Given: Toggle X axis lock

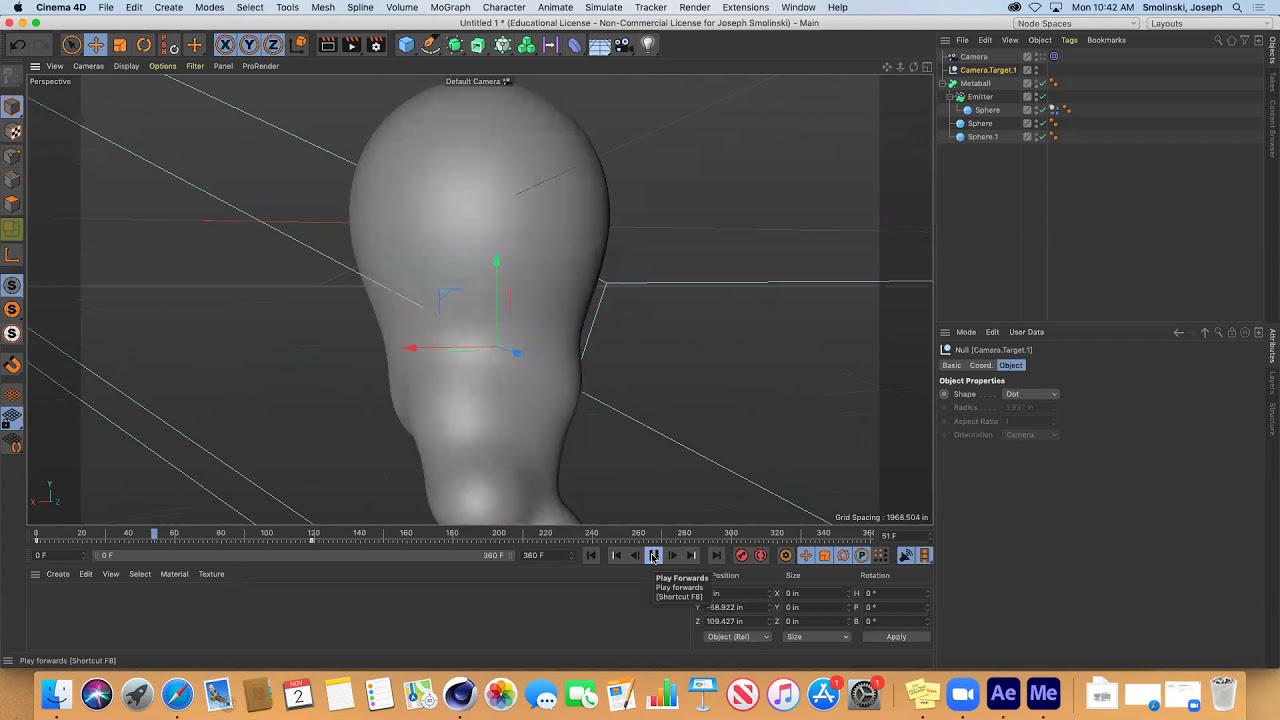Looking at the screenshot, I should tap(225, 45).
